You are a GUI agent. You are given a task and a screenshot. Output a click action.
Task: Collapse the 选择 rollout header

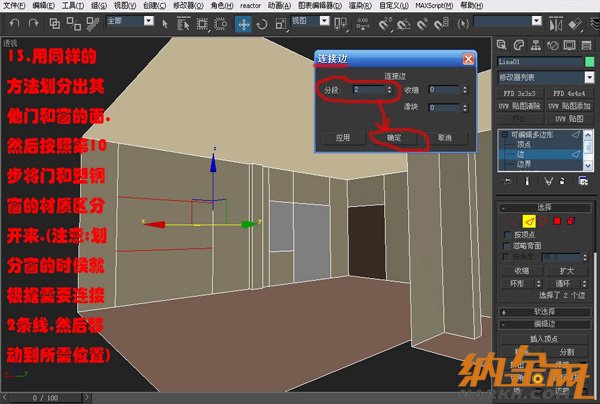point(543,207)
